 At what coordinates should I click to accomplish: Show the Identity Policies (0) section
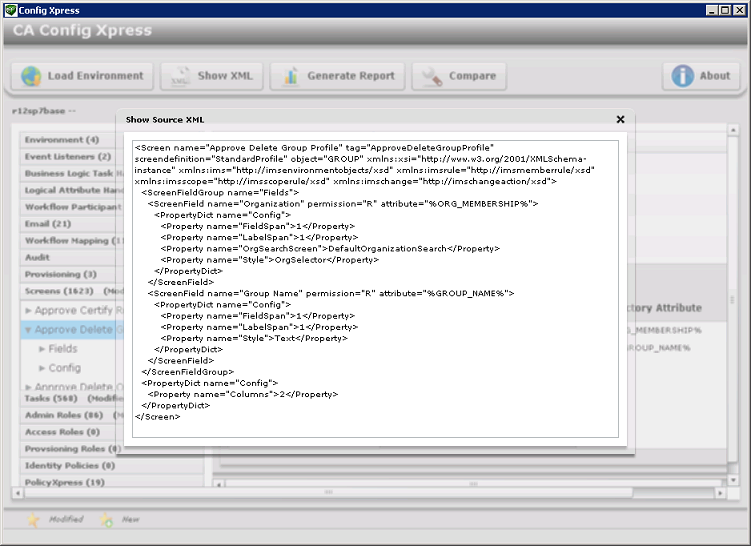(70, 466)
